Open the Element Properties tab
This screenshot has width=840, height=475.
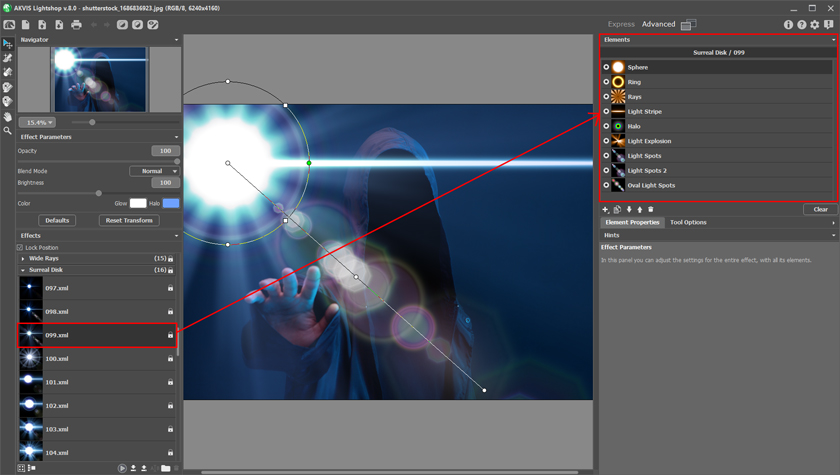pyautogui.click(x=632, y=222)
